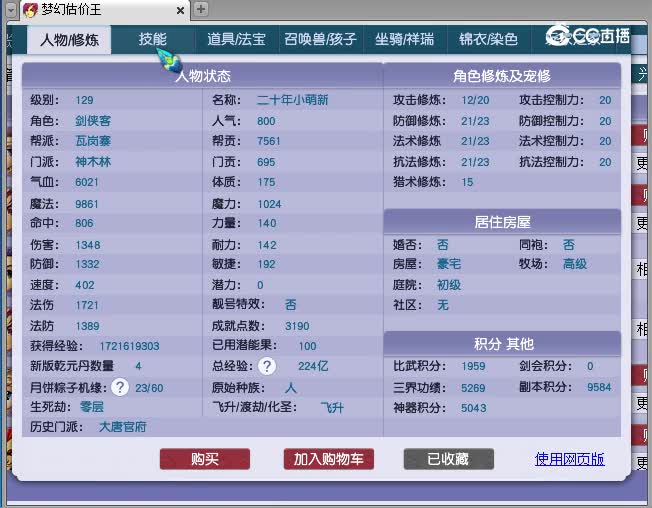Select the 飞升/渡劫/化圣 value 飞升

(332, 407)
